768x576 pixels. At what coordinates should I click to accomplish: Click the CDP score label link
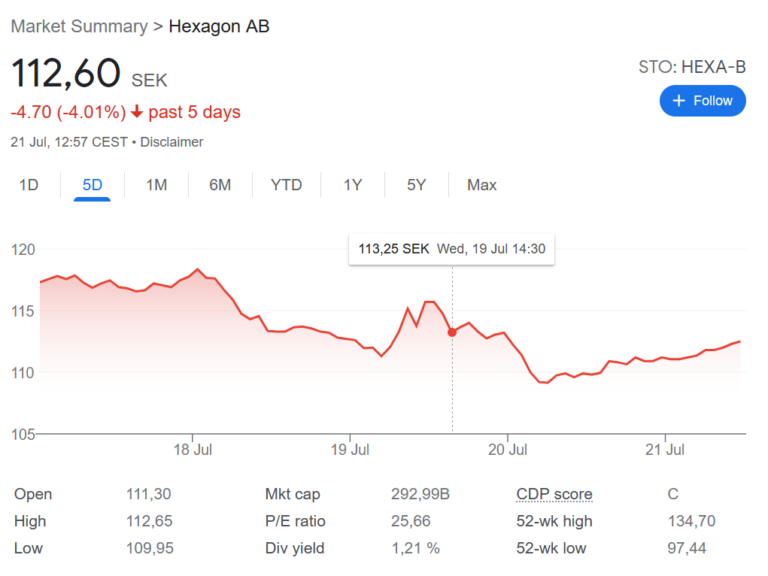click(554, 494)
